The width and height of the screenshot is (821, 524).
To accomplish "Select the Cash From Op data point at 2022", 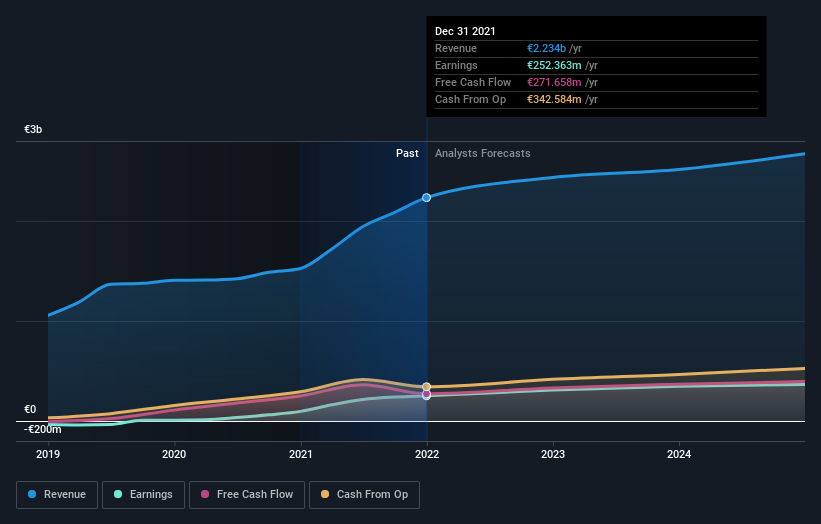I will pyautogui.click(x=427, y=387).
